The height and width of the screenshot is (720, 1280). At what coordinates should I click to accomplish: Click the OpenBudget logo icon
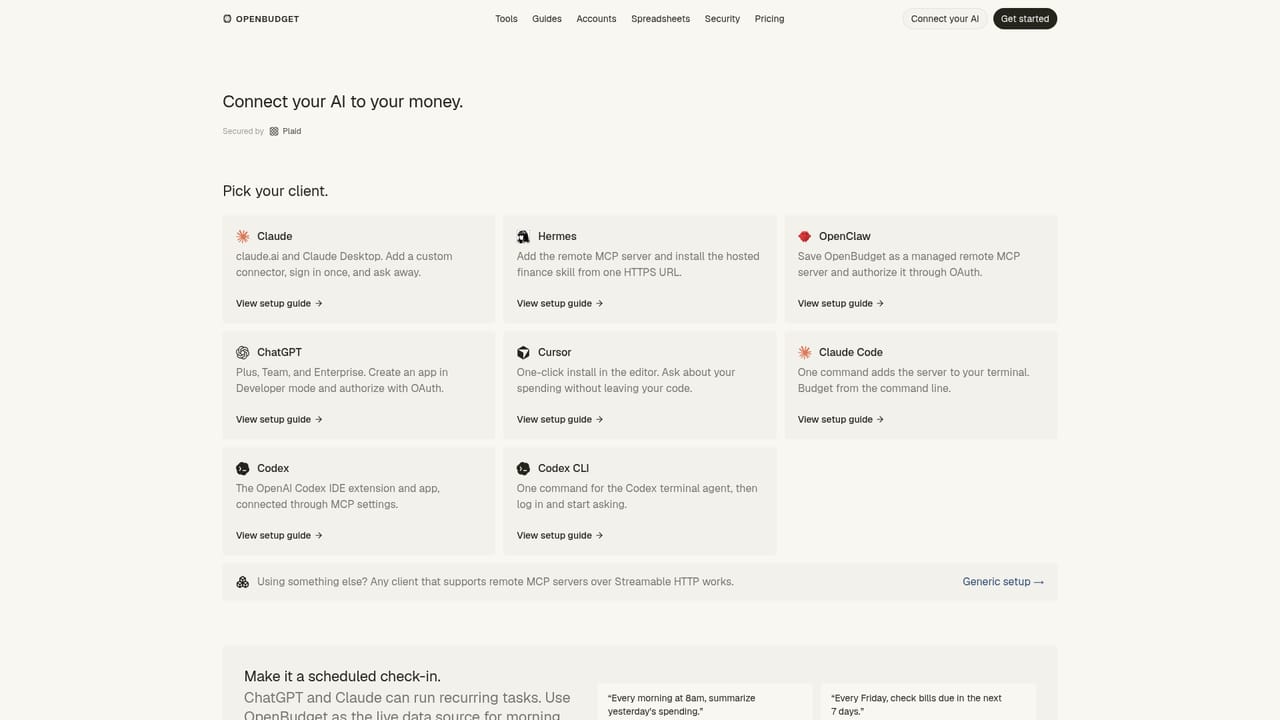pos(227,19)
